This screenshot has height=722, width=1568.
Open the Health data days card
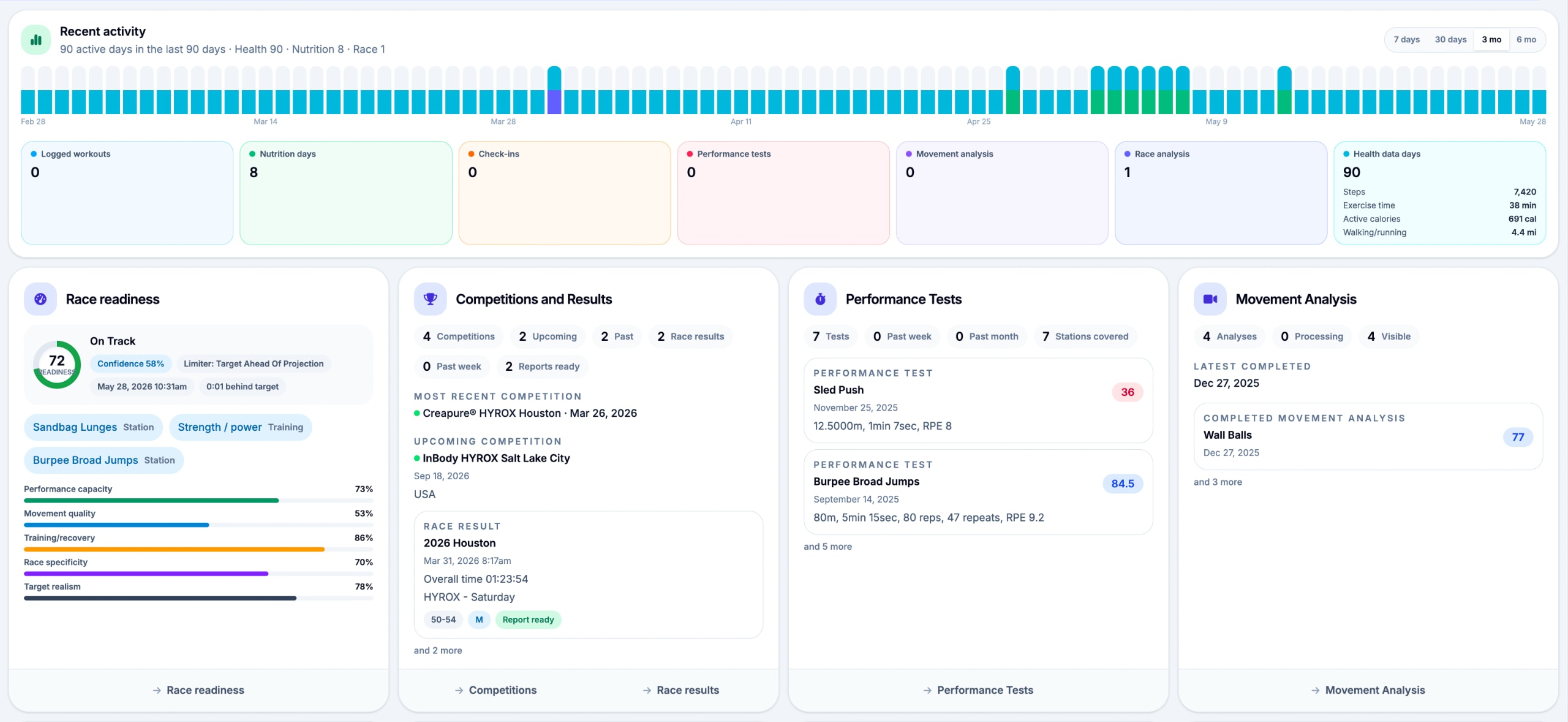[1439, 193]
